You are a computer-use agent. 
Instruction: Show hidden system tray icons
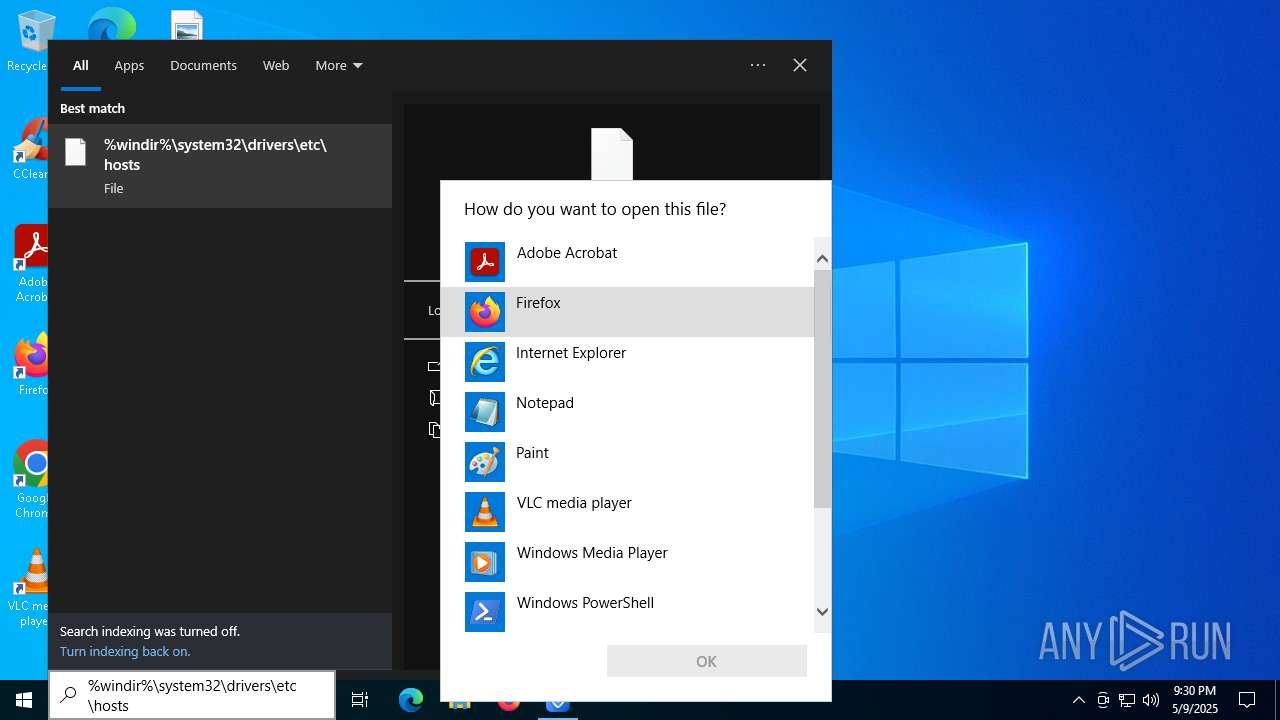click(1078, 700)
